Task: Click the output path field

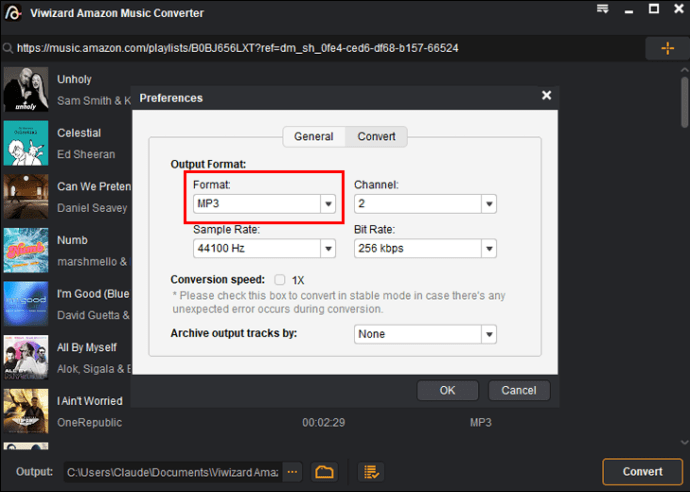Action: (x=173, y=472)
